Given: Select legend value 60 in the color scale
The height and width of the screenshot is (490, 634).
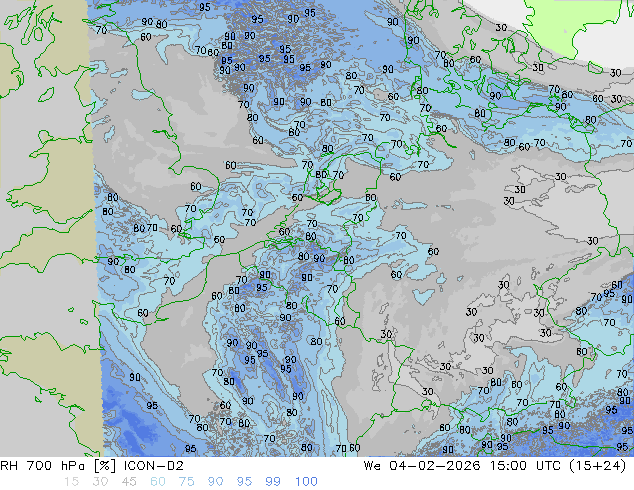Looking at the screenshot, I should coord(158,482).
